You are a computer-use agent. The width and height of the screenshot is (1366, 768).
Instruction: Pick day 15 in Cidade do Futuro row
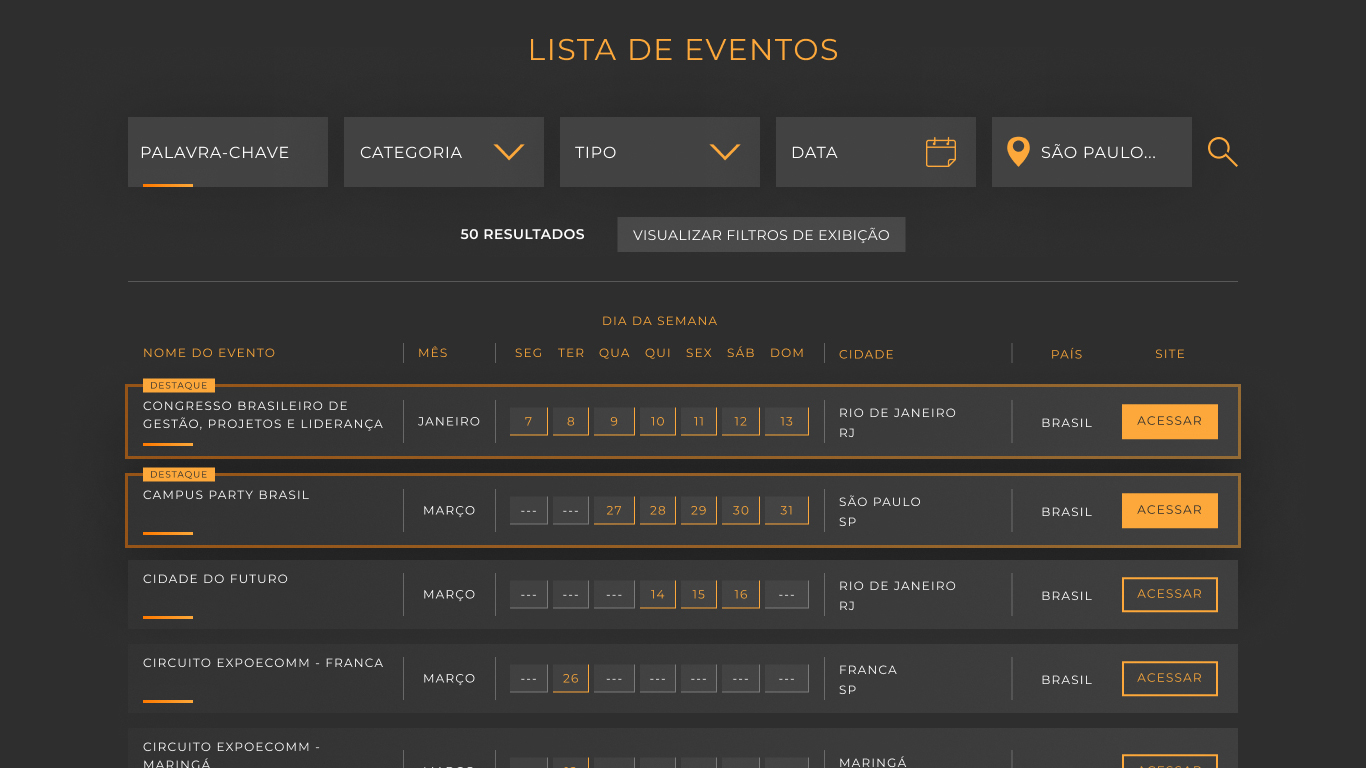[x=698, y=594]
